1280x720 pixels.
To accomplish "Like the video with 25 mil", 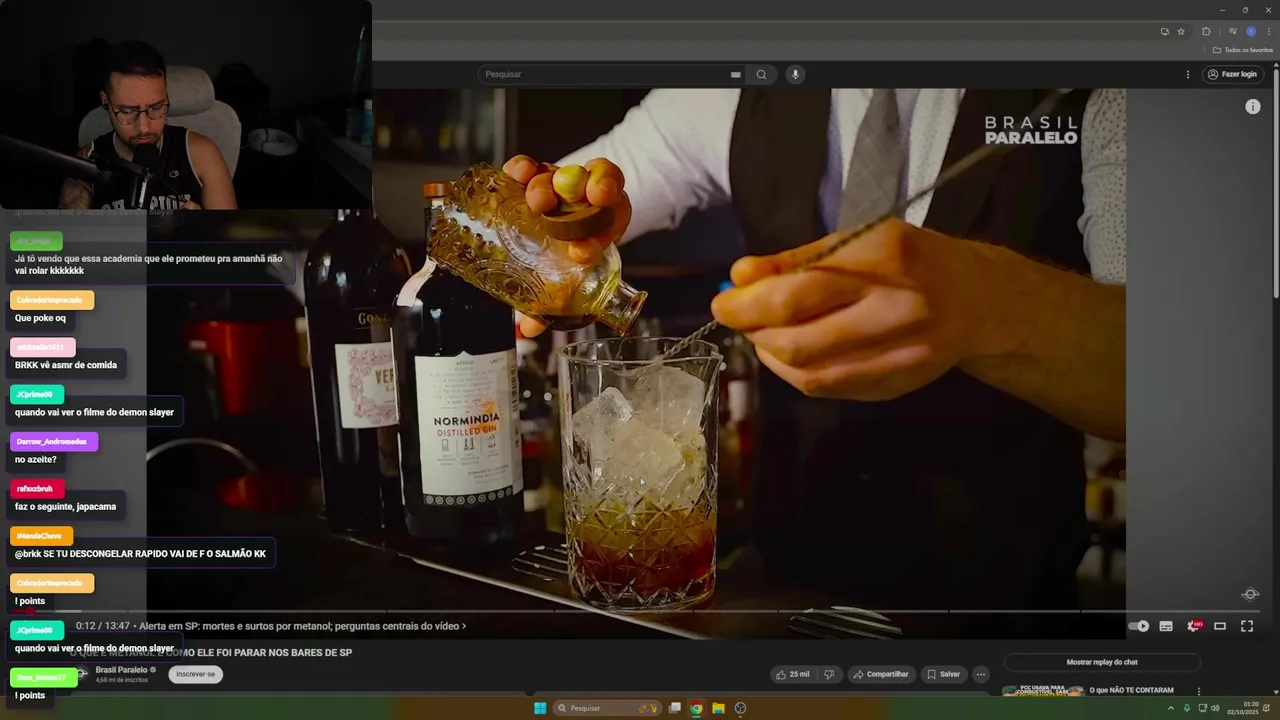I will point(792,674).
